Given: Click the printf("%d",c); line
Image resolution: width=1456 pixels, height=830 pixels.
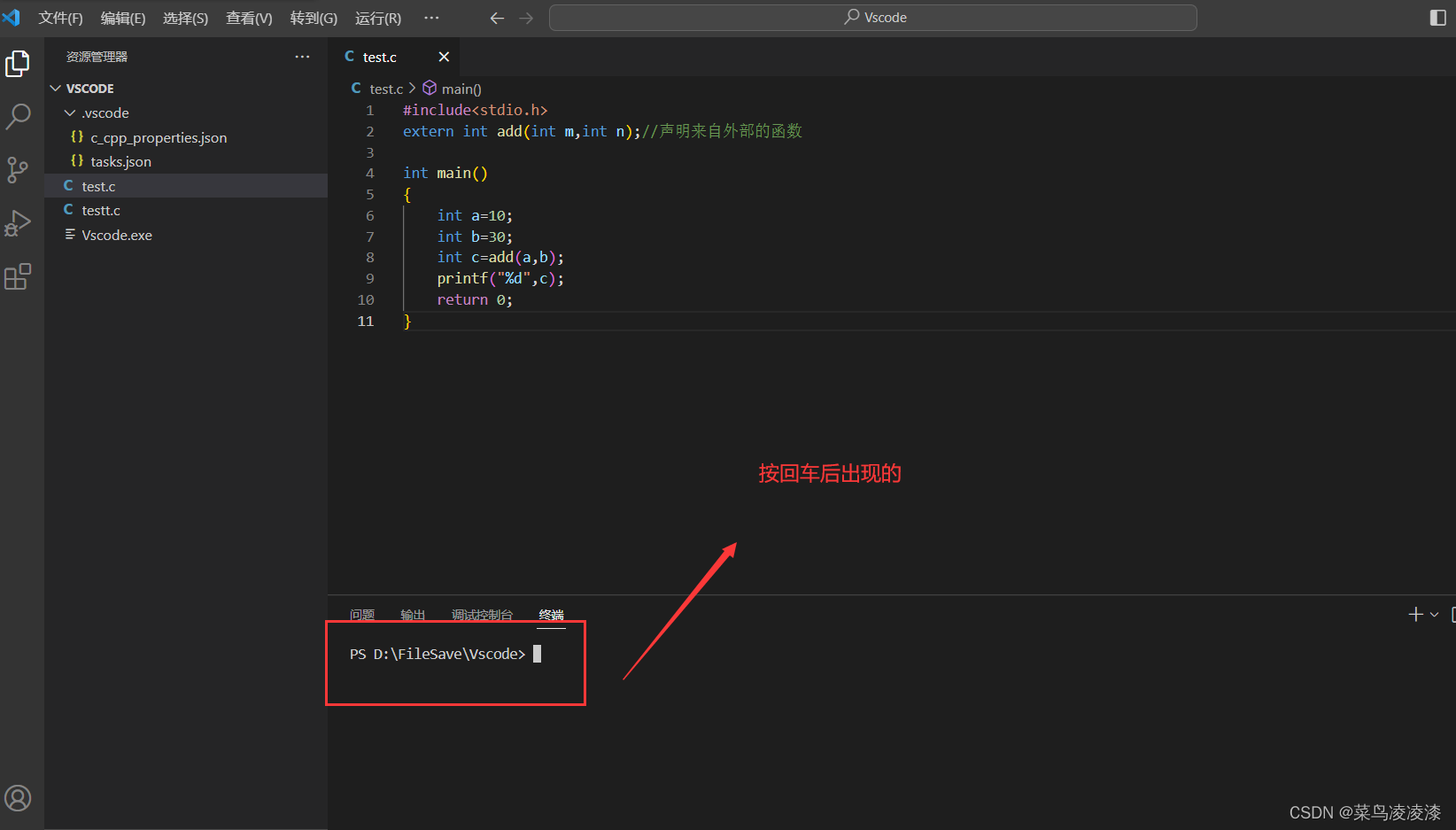Looking at the screenshot, I should tap(500, 278).
